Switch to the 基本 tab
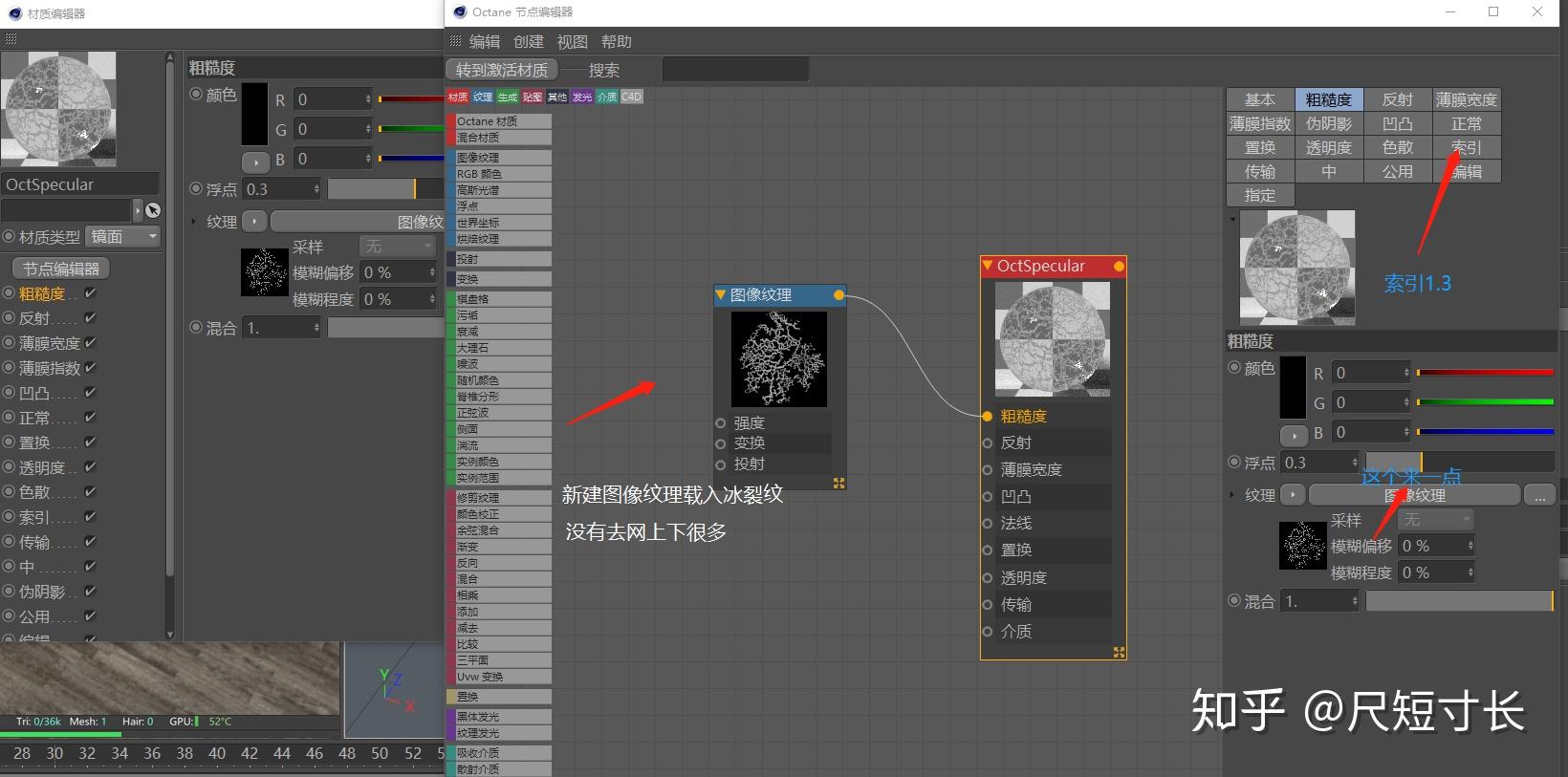Screen dimensions: 1568x777 (1260, 99)
